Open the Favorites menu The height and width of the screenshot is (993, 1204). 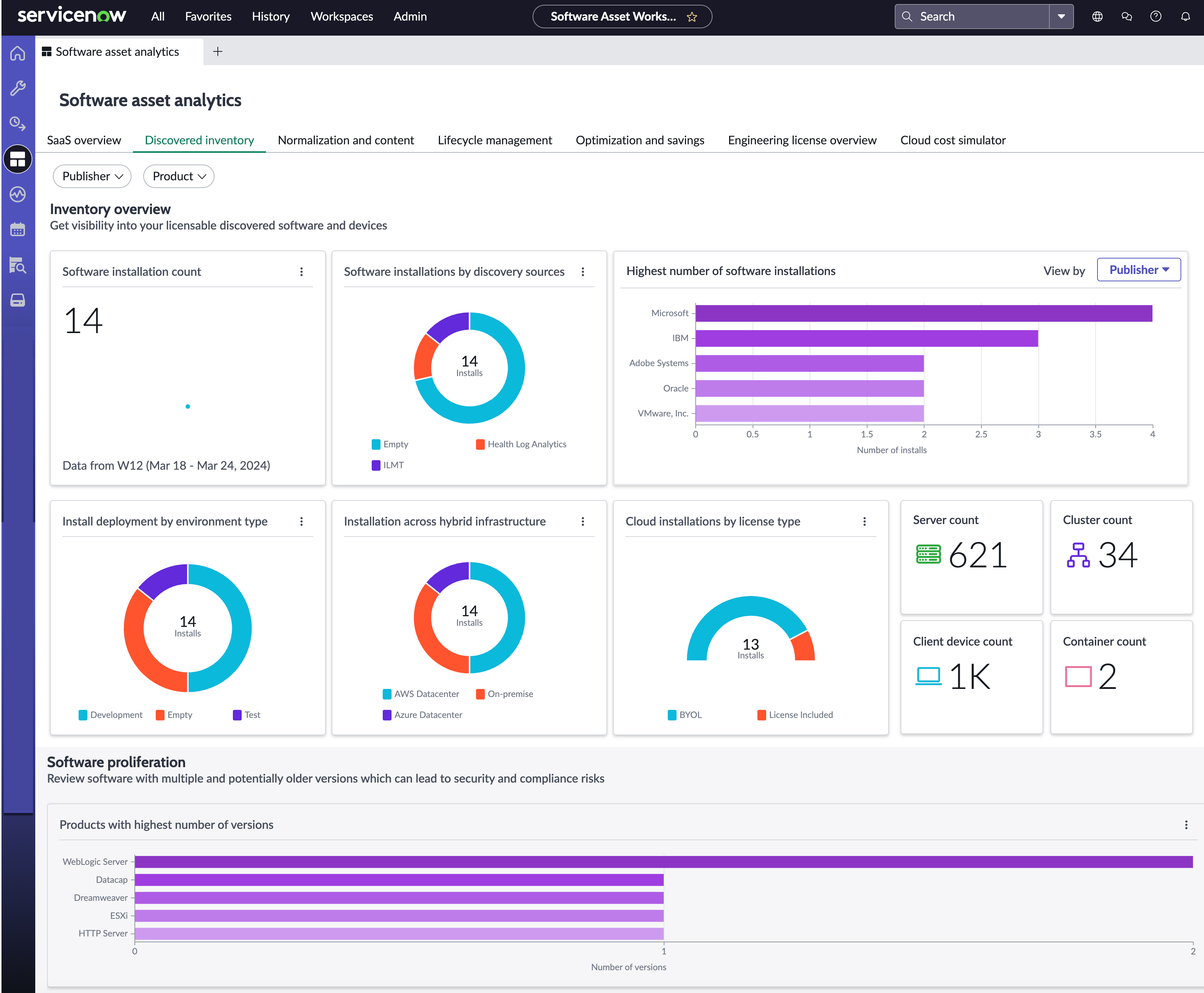(208, 17)
